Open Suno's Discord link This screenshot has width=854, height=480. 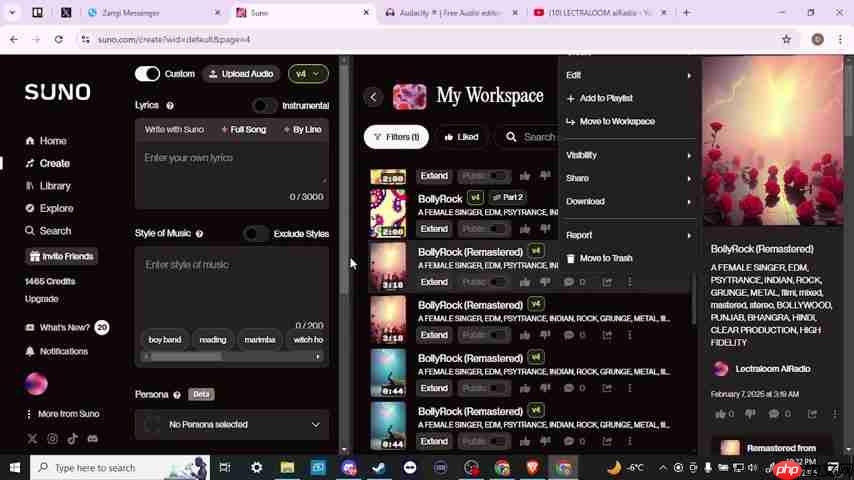(x=93, y=439)
